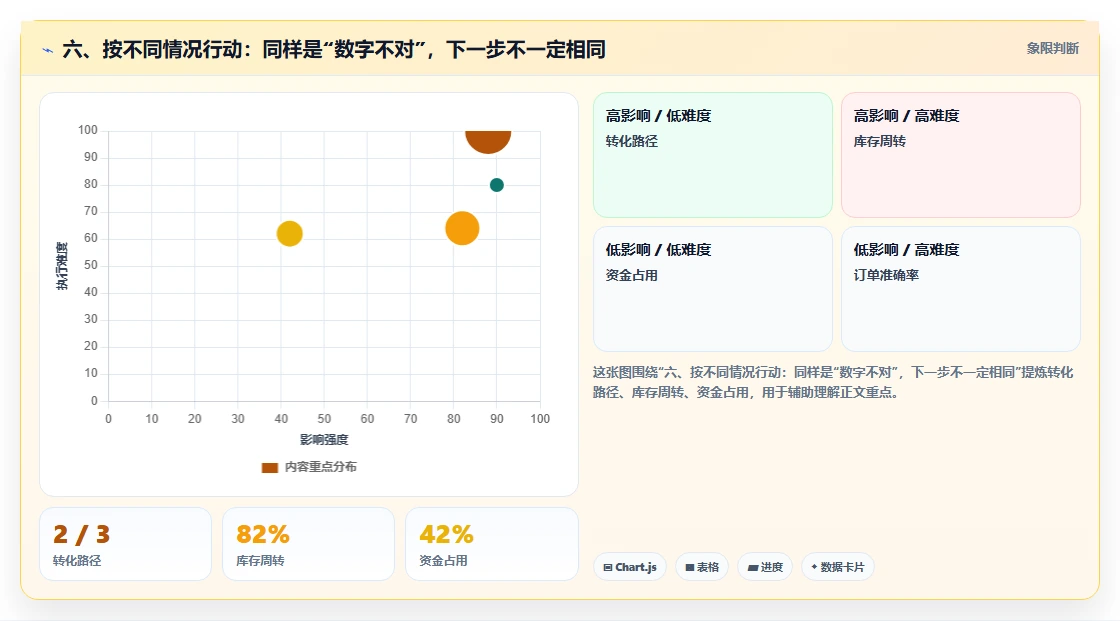Image resolution: width=1120 pixels, height=621 pixels.
Task: Click the 执行难度 y-axis title
Action: click(62, 266)
